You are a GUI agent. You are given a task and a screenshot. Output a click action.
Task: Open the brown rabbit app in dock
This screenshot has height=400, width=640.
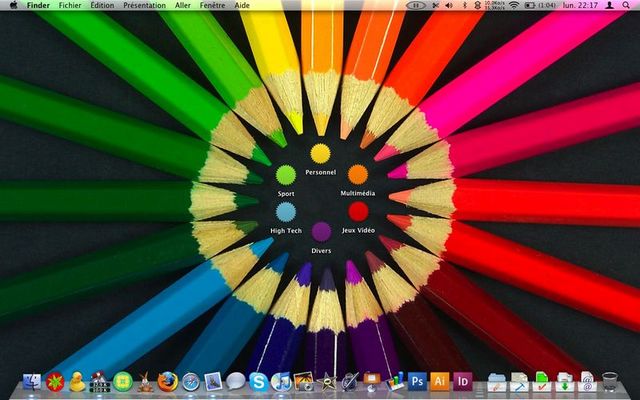pos(145,382)
